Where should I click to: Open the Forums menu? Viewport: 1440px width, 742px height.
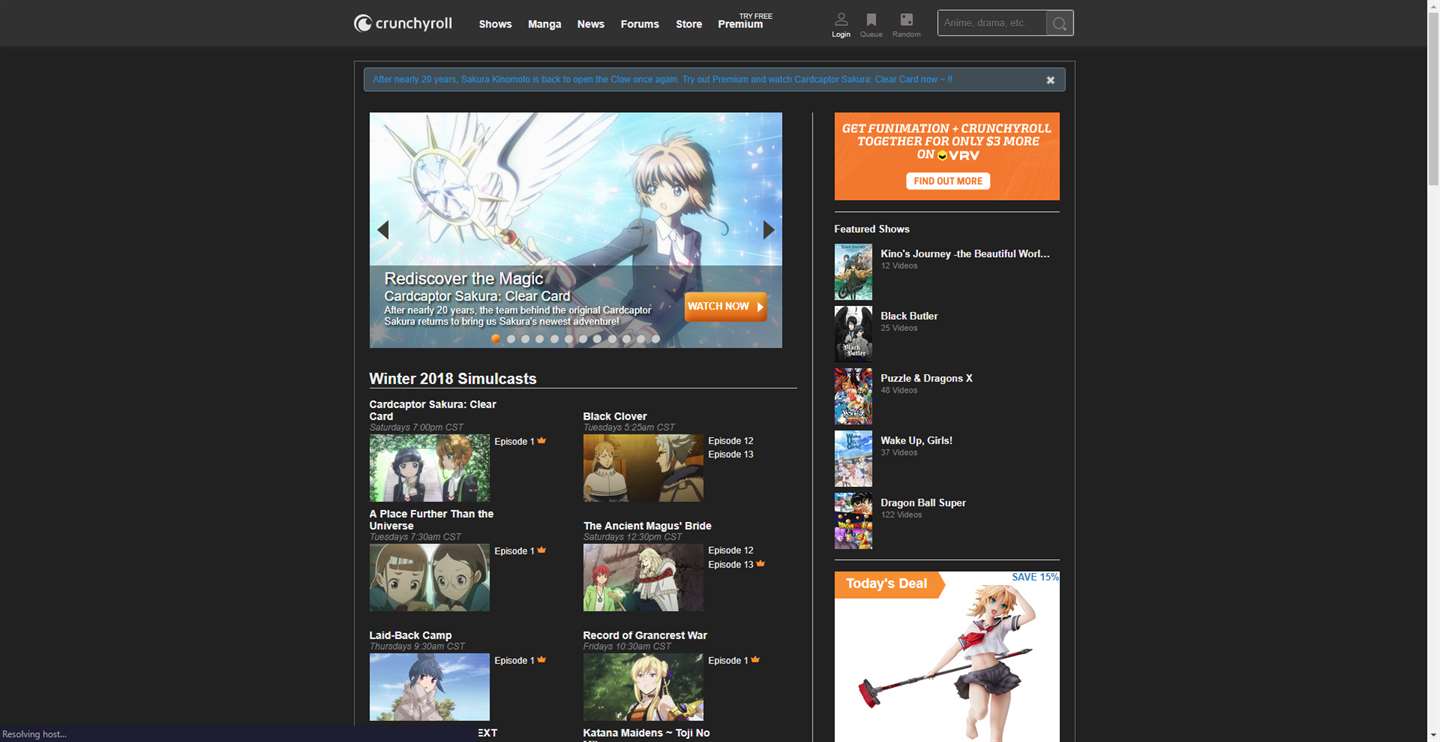tap(639, 24)
